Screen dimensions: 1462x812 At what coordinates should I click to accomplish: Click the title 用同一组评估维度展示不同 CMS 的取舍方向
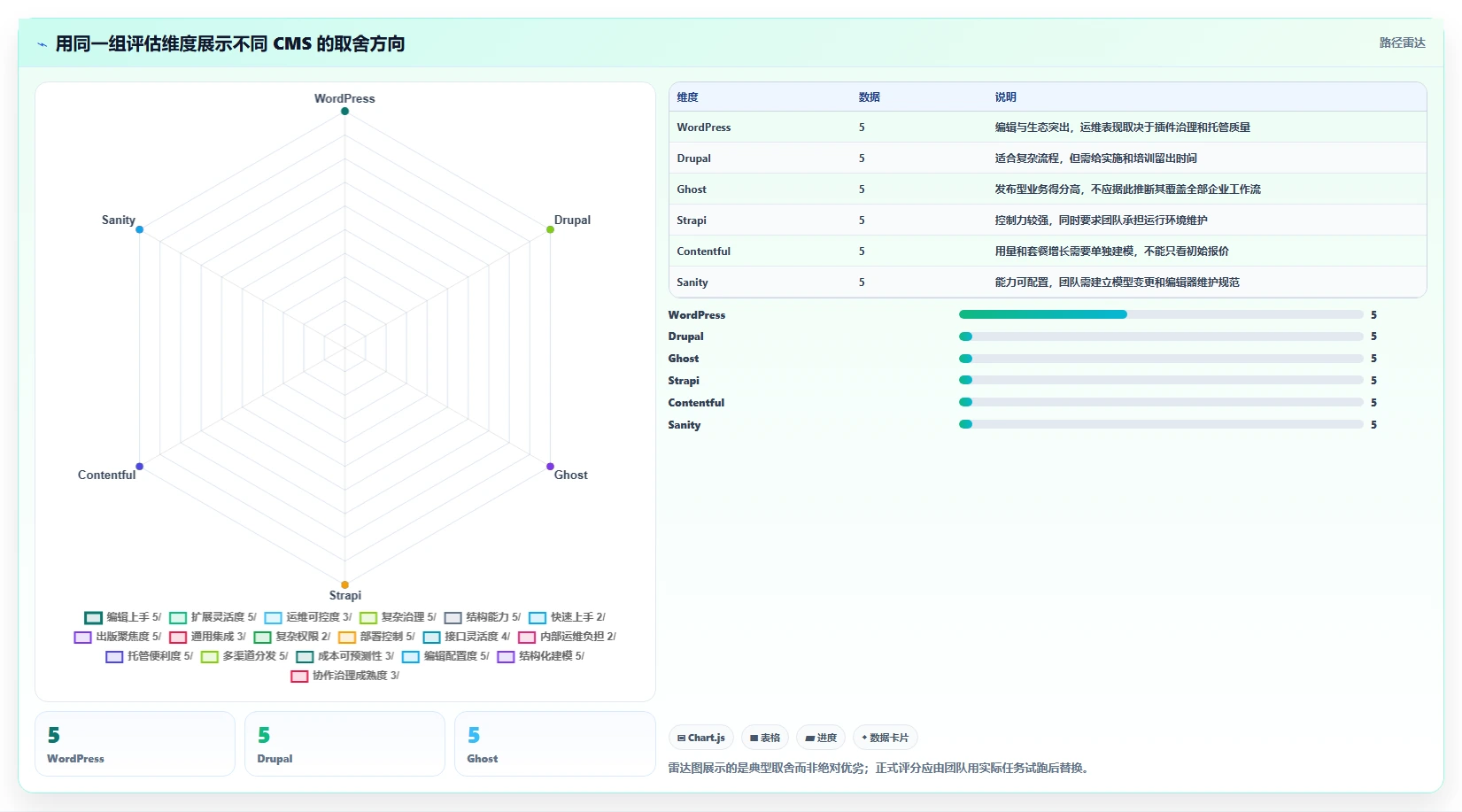click(x=230, y=43)
